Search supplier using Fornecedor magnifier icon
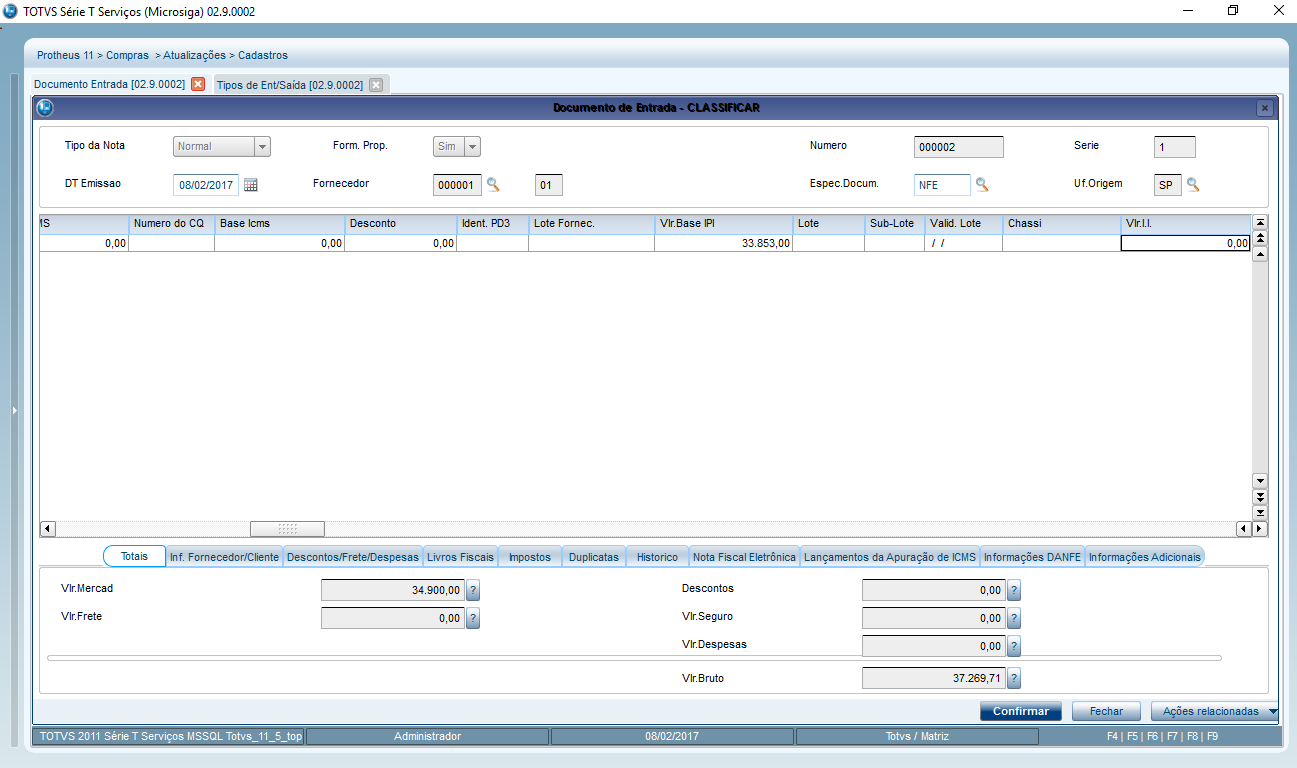This screenshot has width=1297, height=768. click(493, 184)
